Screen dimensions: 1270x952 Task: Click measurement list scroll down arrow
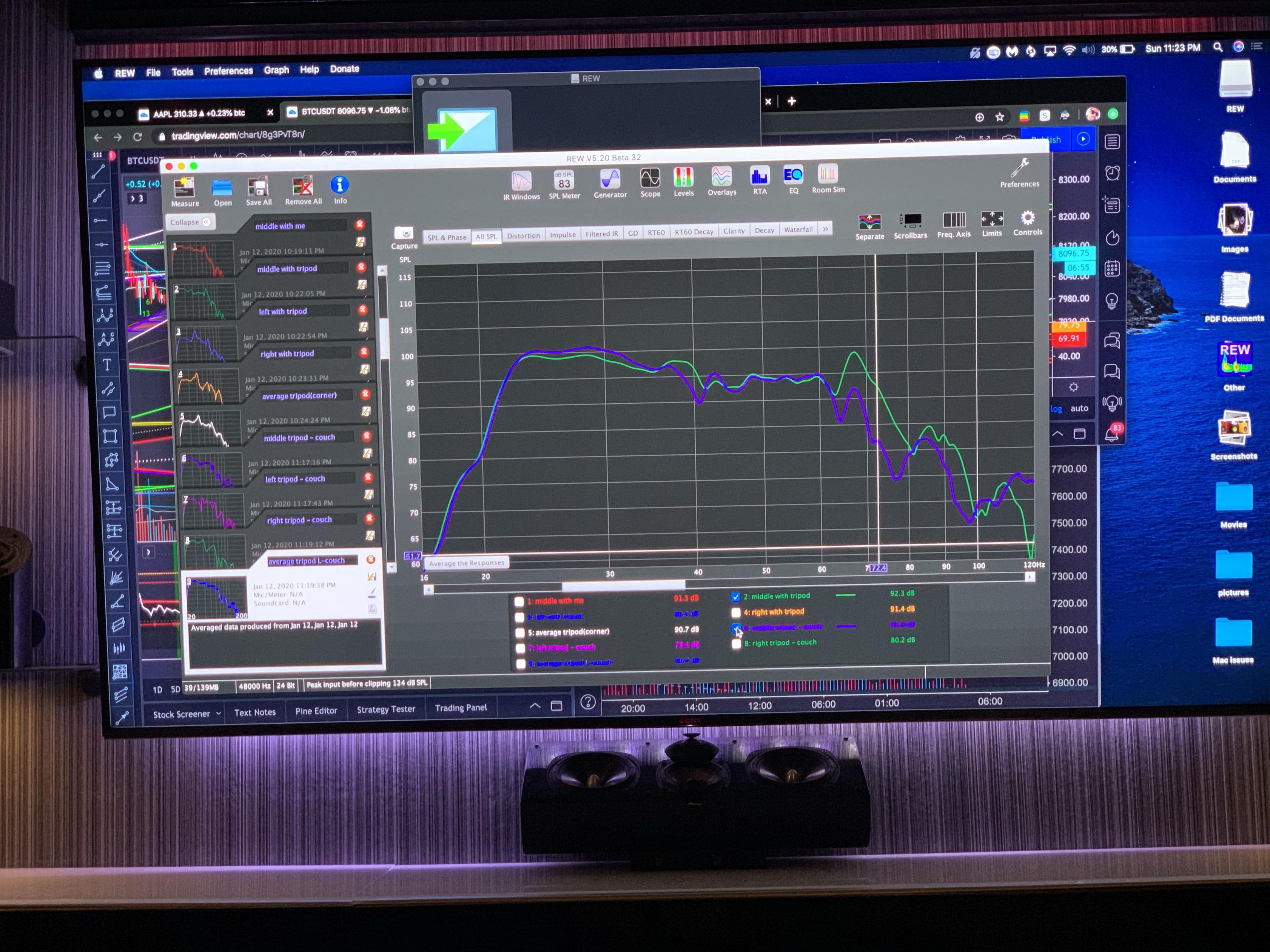click(x=391, y=567)
